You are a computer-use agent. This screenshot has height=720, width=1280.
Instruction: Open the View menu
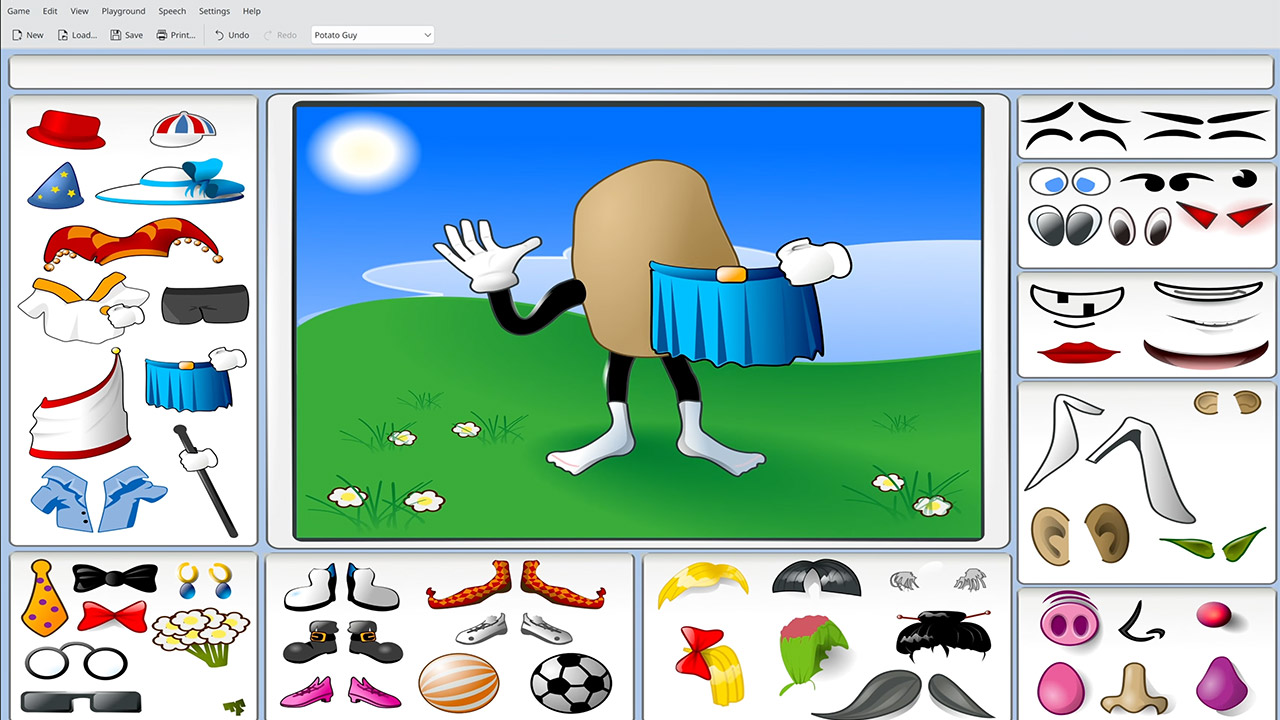click(x=80, y=11)
